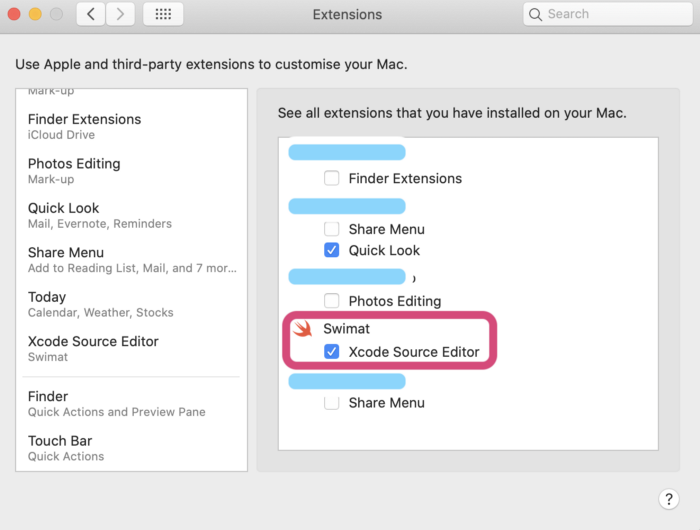Select Xcode Source Editor in sidebar
This screenshot has height=530, width=700.
point(93,348)
